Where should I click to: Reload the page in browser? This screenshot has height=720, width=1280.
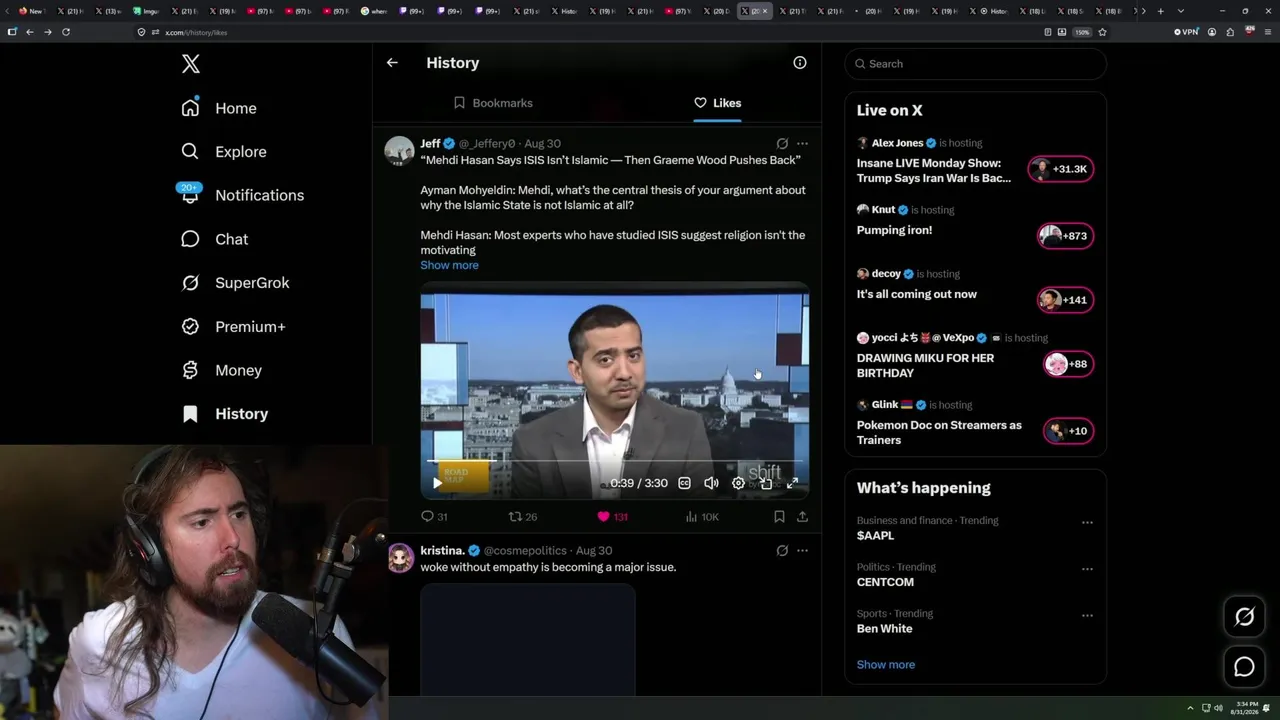tap(66, 32)
